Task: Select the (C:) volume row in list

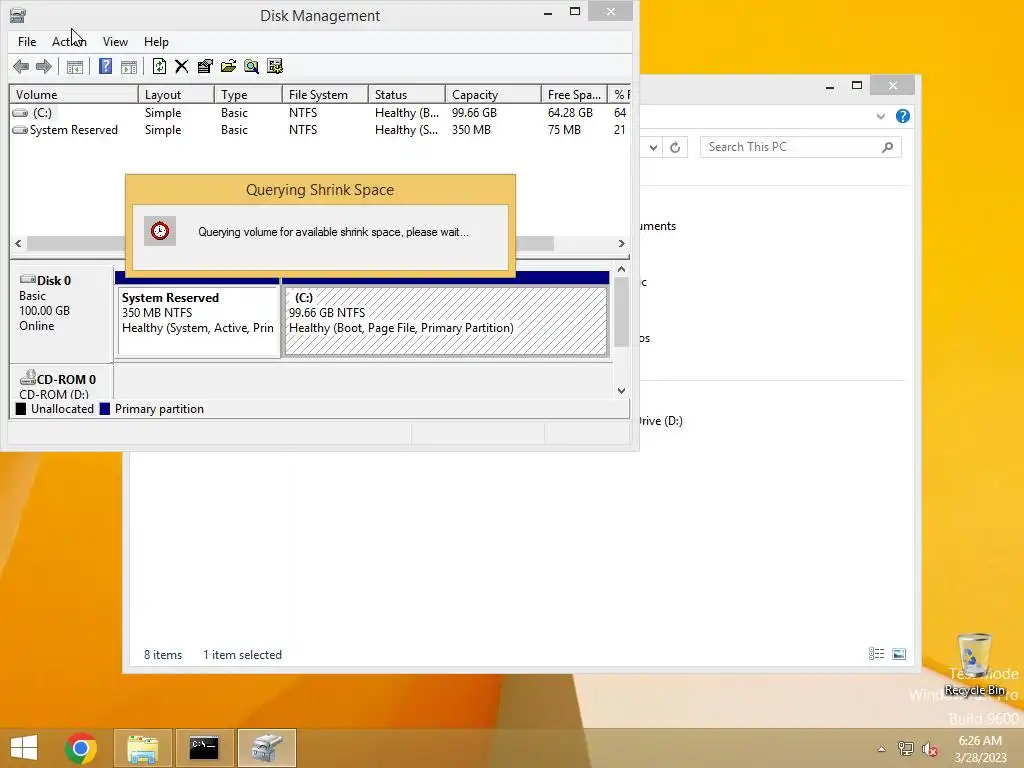Action: coord(320,113)
